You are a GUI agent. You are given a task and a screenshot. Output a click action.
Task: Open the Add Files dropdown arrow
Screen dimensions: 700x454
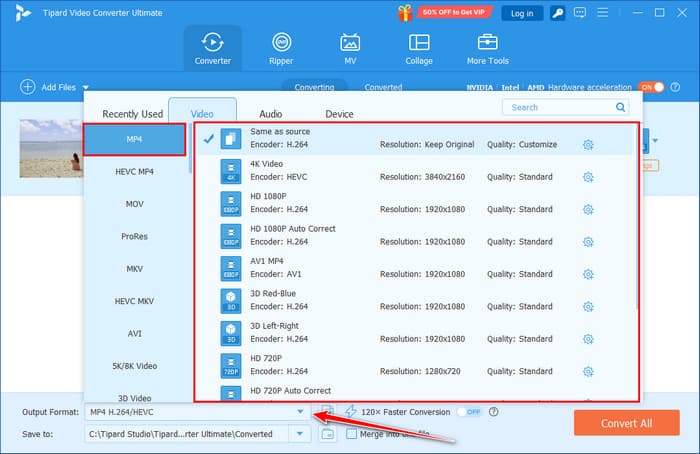pos(86,88)
